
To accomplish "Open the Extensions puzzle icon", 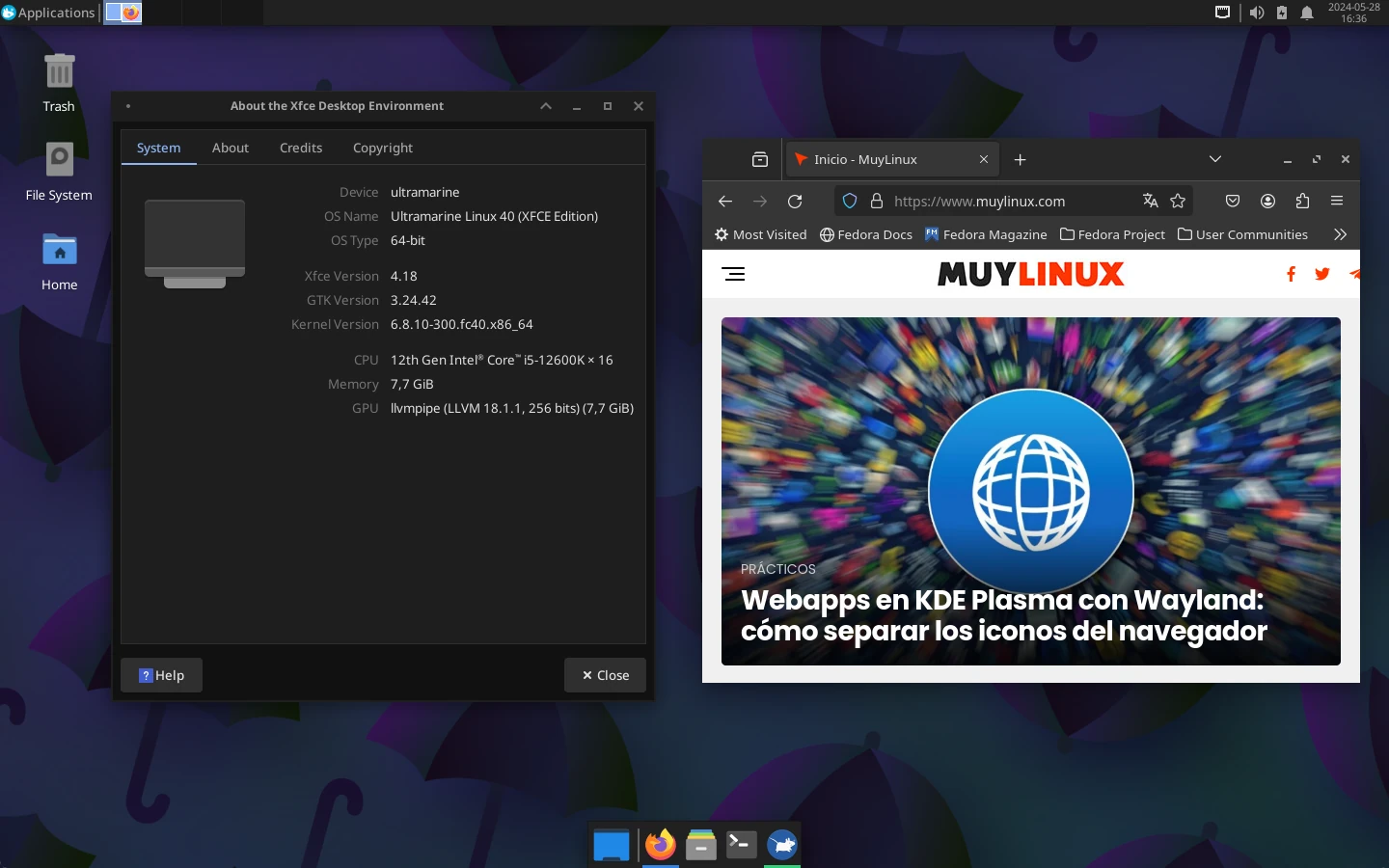I will (1302, 201).
